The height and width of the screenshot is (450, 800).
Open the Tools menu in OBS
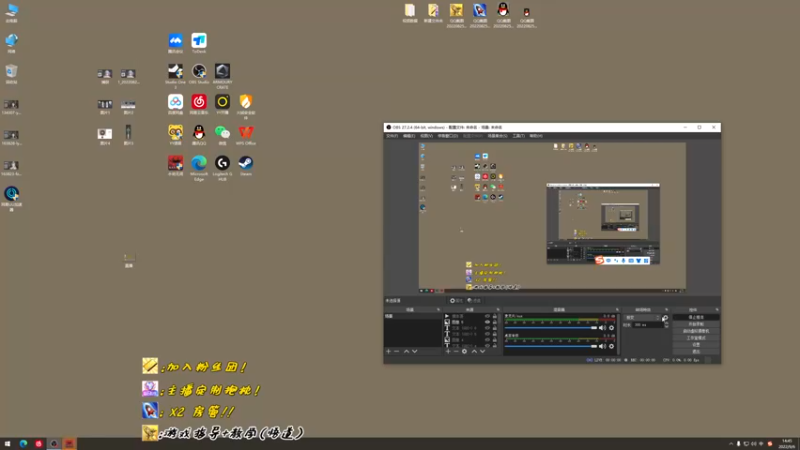(x=518, y=136)
